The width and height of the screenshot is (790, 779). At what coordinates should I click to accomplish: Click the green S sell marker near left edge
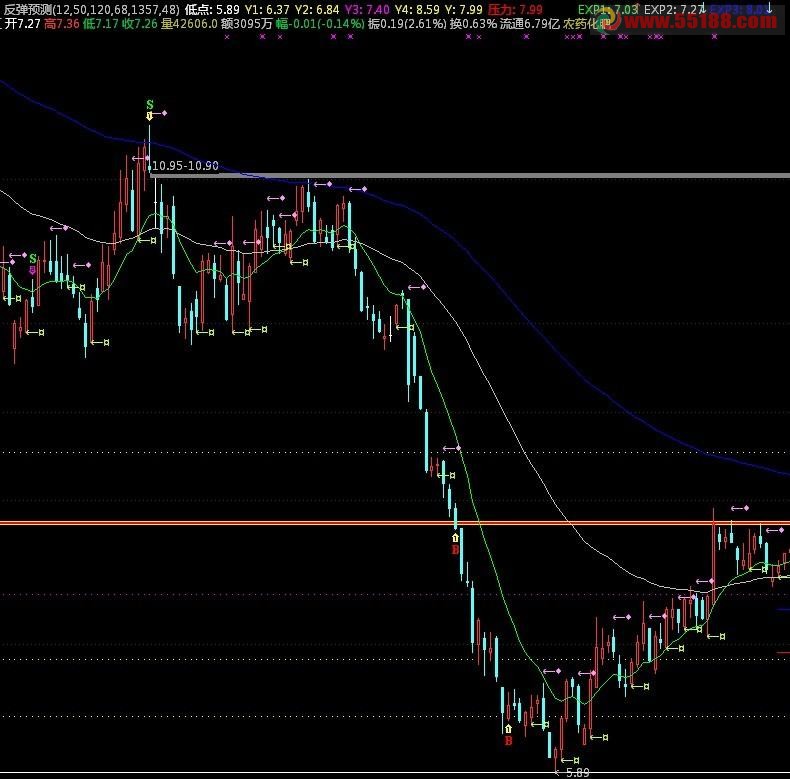tap(33, 259)
